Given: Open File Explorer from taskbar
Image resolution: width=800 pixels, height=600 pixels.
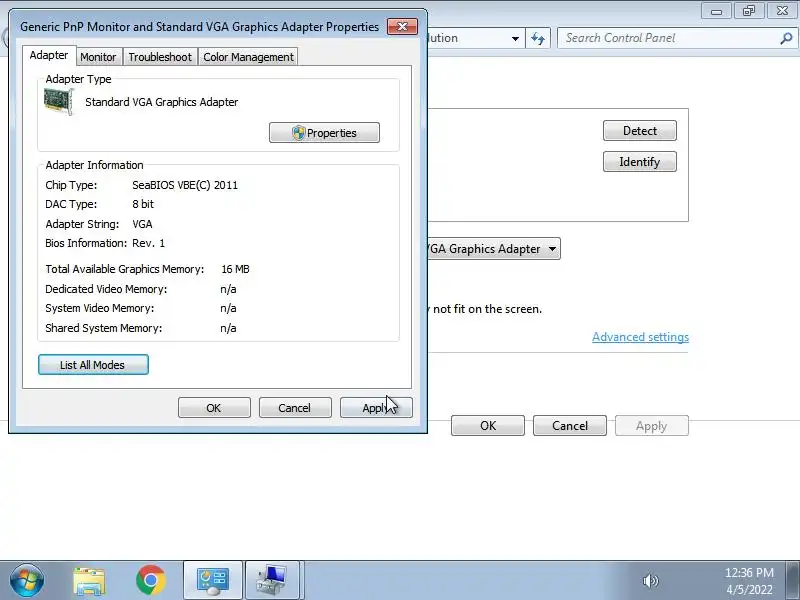Looking at the screenshot, I should (89, 581).
